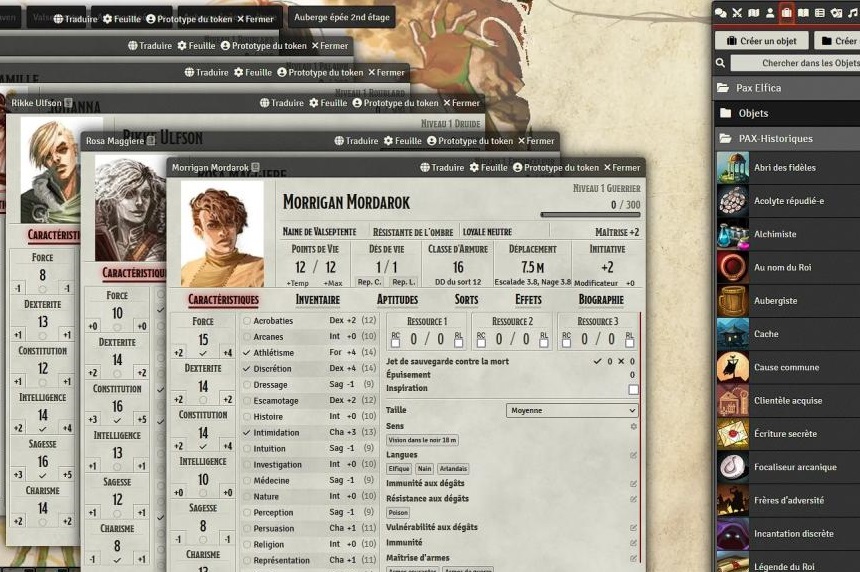Open the Rollable Tables sidebar icon
The width and height of the screenshot is (860, 572).
point(820,12)
